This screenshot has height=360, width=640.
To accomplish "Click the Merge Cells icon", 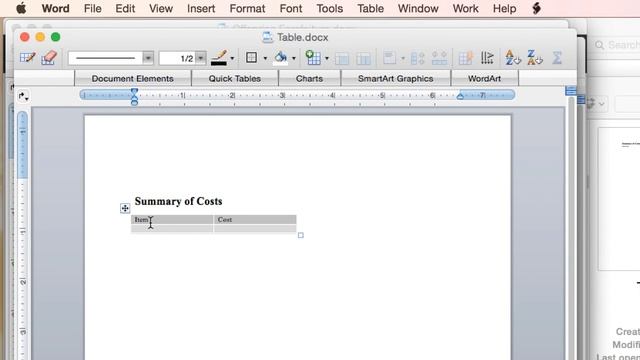I will 342,59.
